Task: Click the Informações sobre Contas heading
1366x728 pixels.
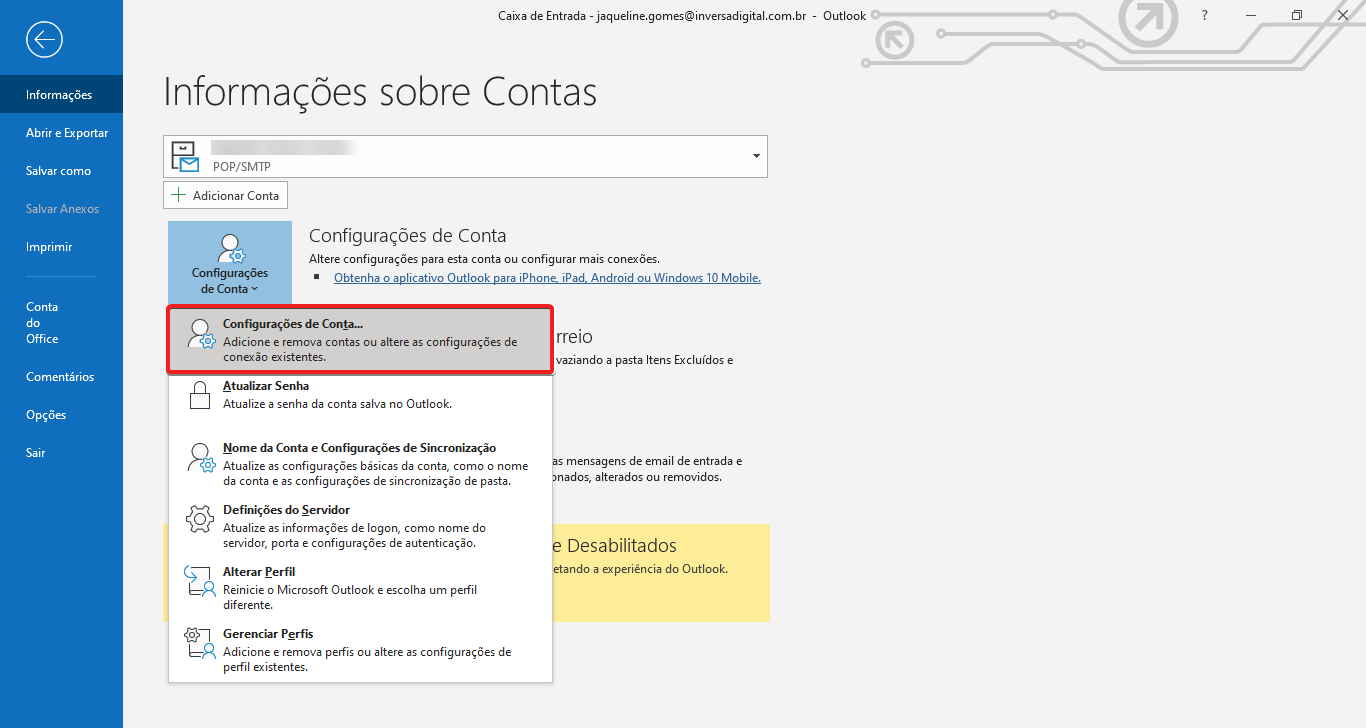Action: tap(380, 92)
